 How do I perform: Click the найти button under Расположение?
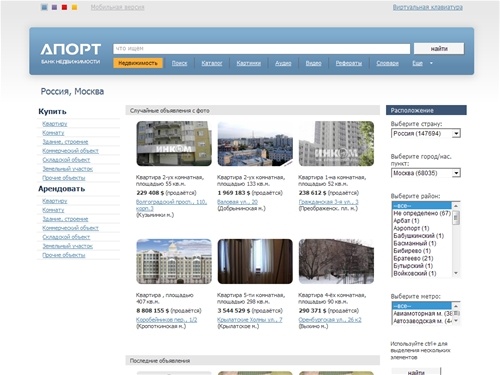tap(416, 372)
